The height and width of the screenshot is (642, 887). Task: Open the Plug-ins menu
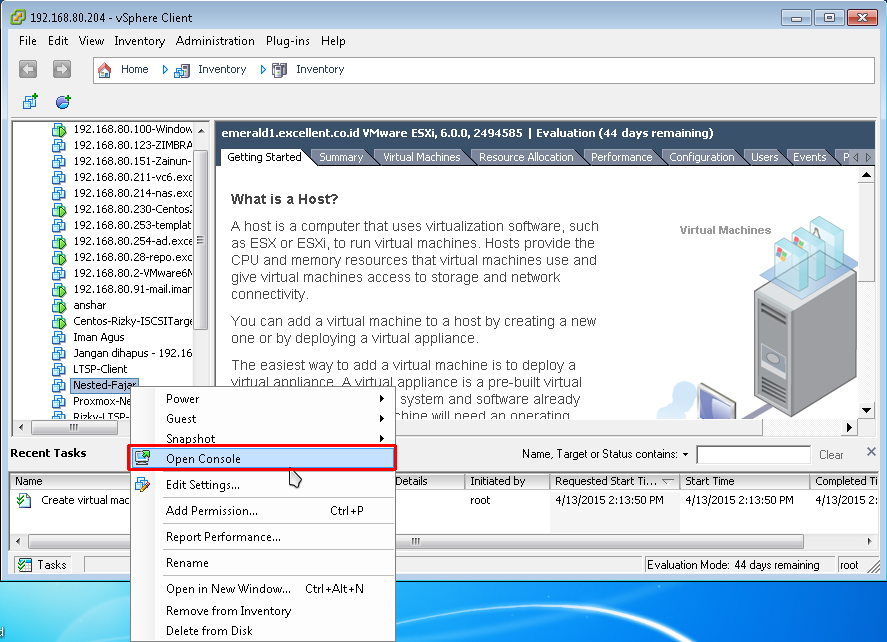[x=287, y=41]
